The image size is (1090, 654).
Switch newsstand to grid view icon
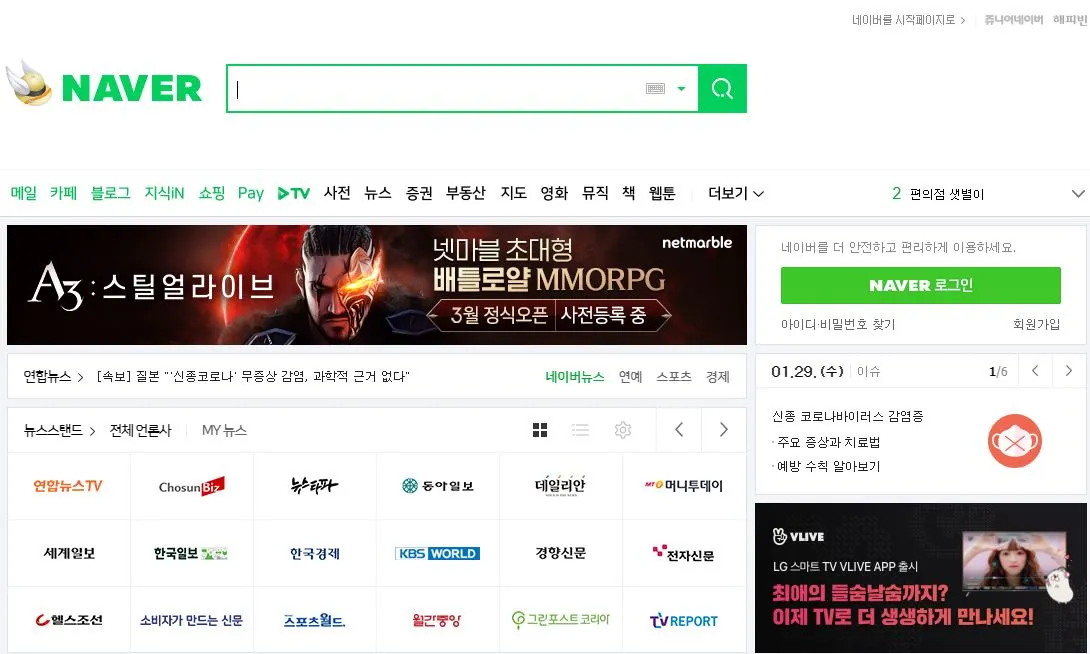click(x=540, y=430)
